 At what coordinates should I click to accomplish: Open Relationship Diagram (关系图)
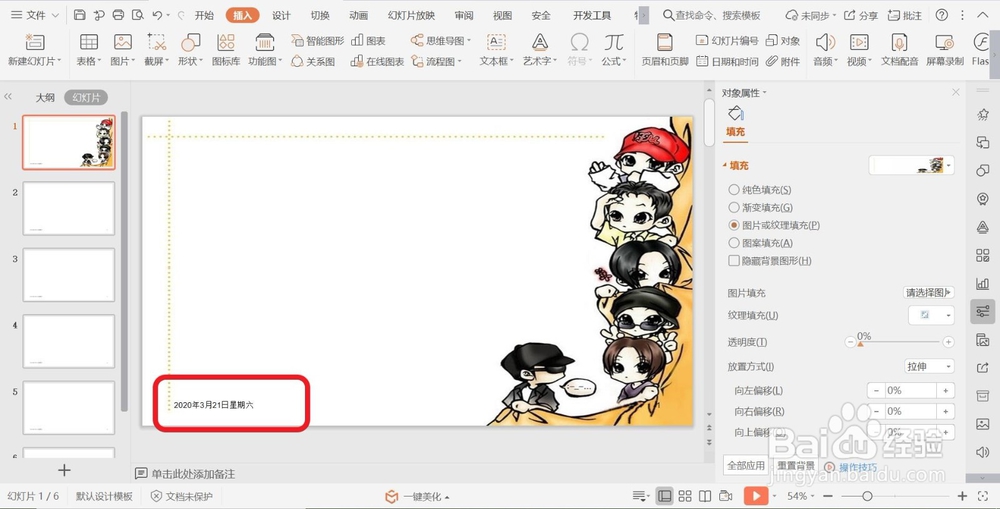(312, 61)
